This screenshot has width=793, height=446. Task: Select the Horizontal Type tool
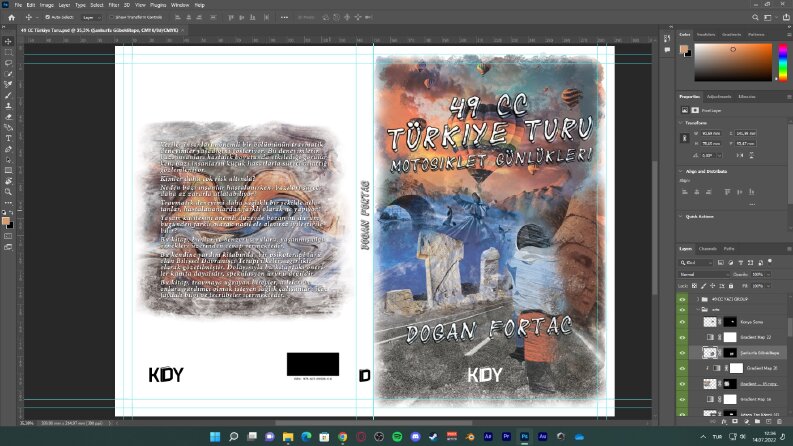click(x=8, y=138)
